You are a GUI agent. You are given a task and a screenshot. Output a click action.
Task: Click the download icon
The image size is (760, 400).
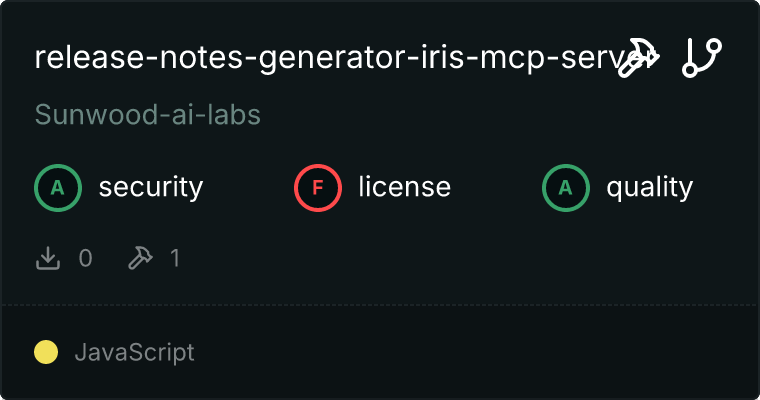48,258
